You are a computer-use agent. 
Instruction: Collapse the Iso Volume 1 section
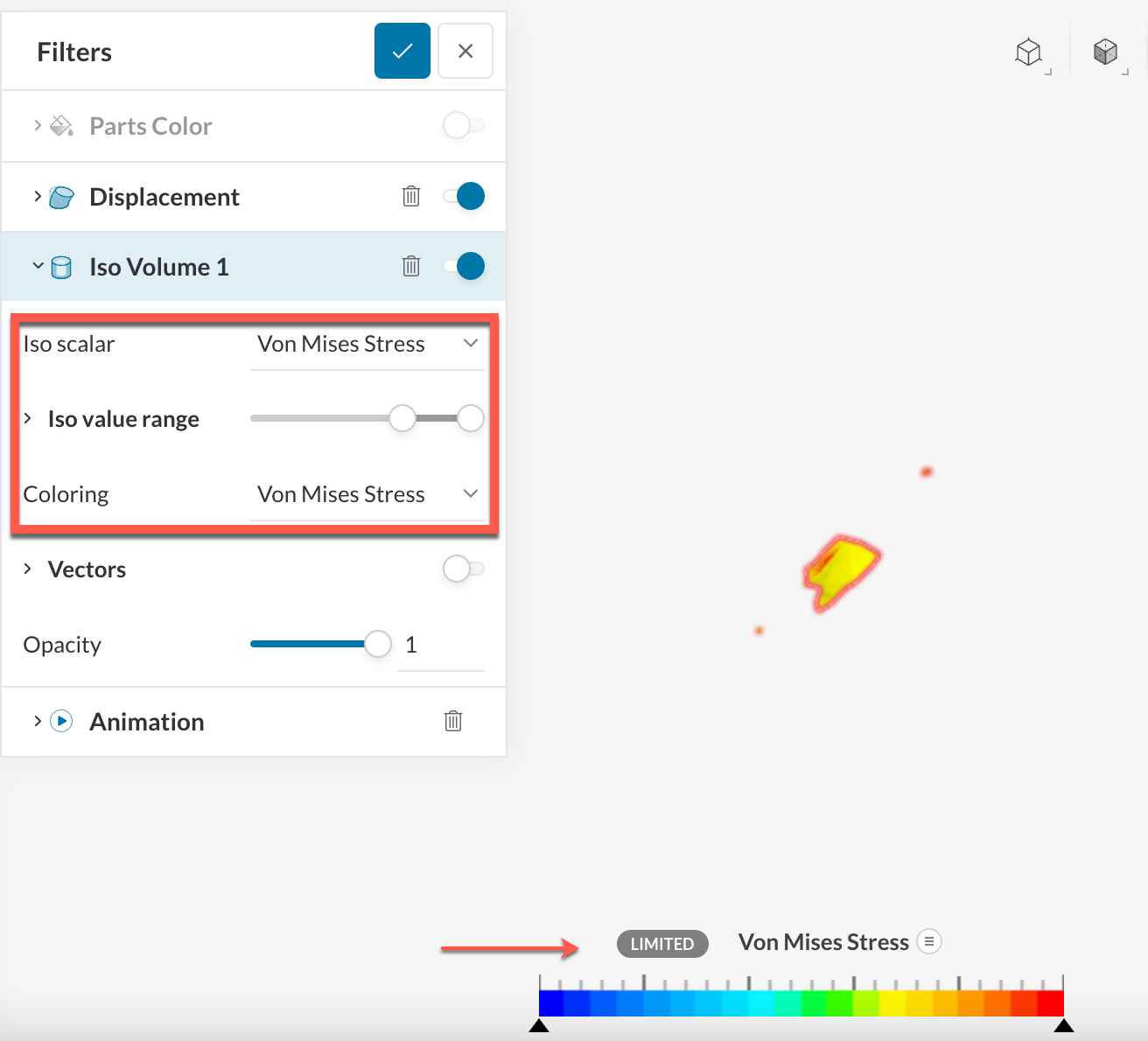38,266
